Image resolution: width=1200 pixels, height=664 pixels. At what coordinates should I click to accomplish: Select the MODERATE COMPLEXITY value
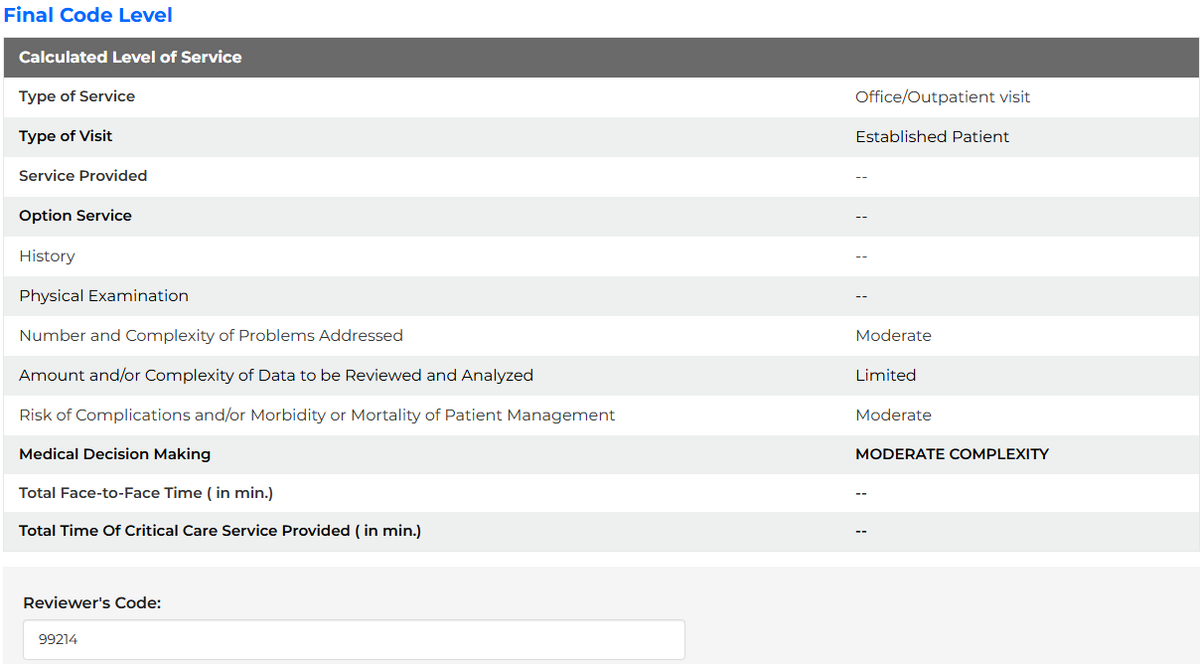tap(952, 454)
